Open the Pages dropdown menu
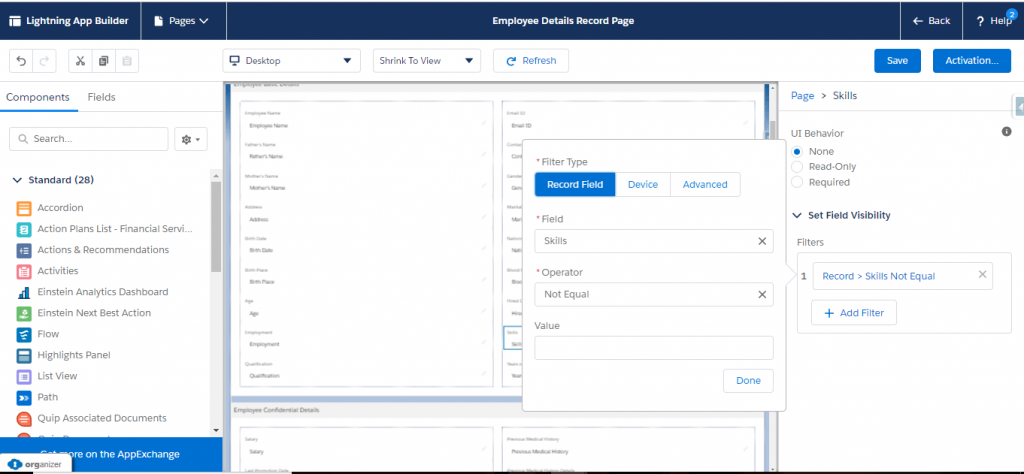Viewport: 1024px width, 474px height. click(181, 21)
